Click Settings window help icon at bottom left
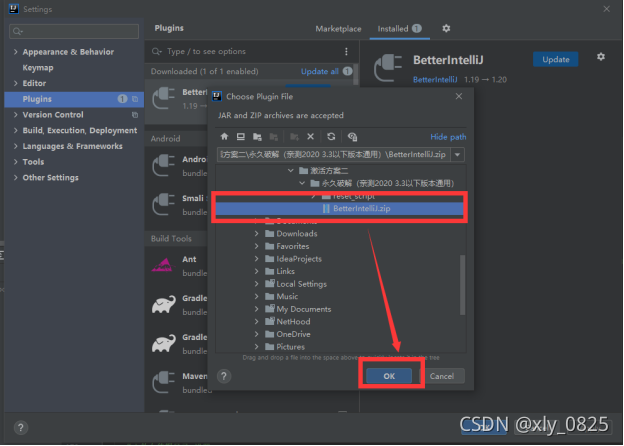 [x=21, y=428]
